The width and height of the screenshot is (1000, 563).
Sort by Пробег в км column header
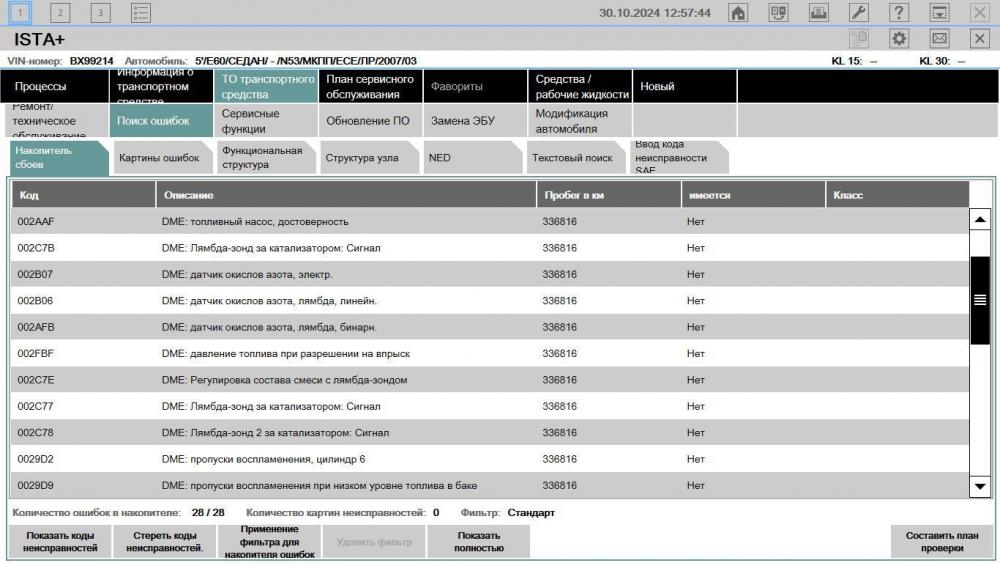click(x=608, y=195)
